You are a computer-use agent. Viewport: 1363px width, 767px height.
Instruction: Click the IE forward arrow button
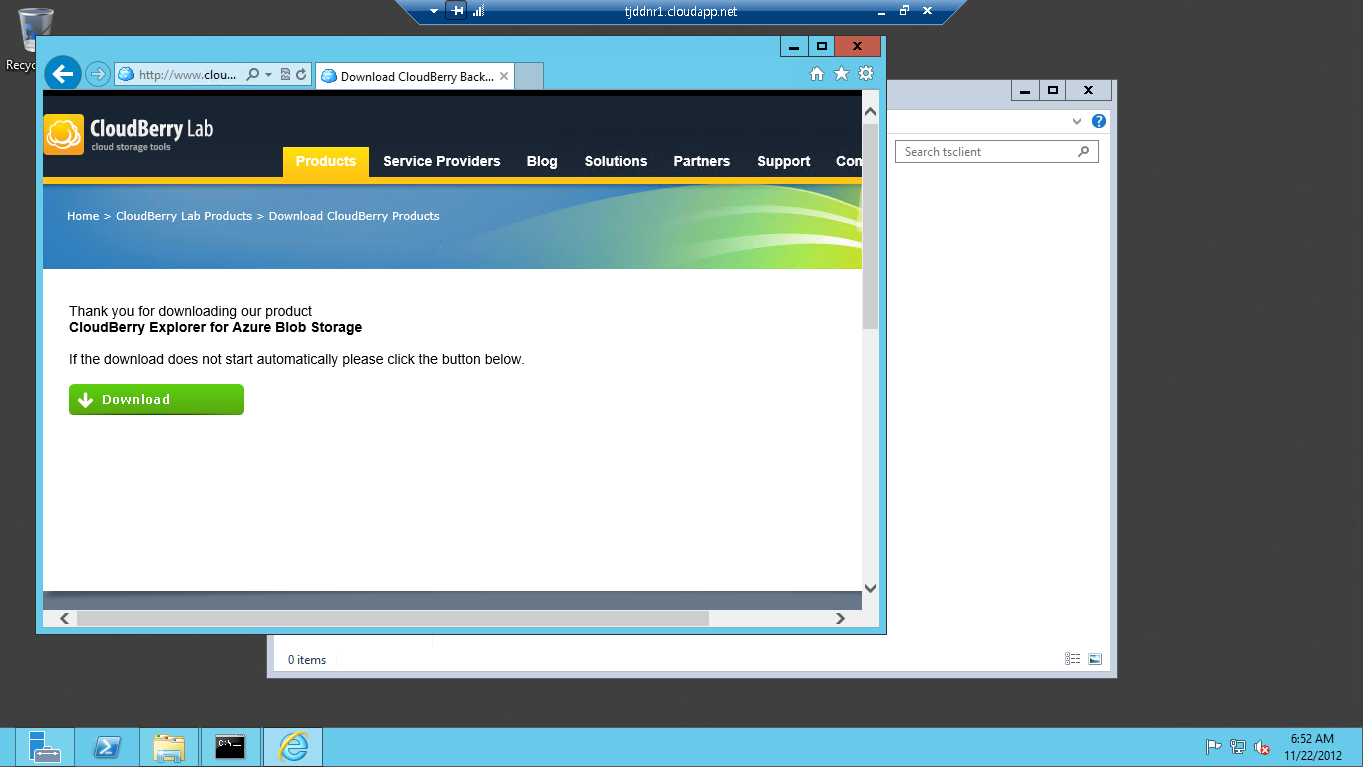coord(97,74)
